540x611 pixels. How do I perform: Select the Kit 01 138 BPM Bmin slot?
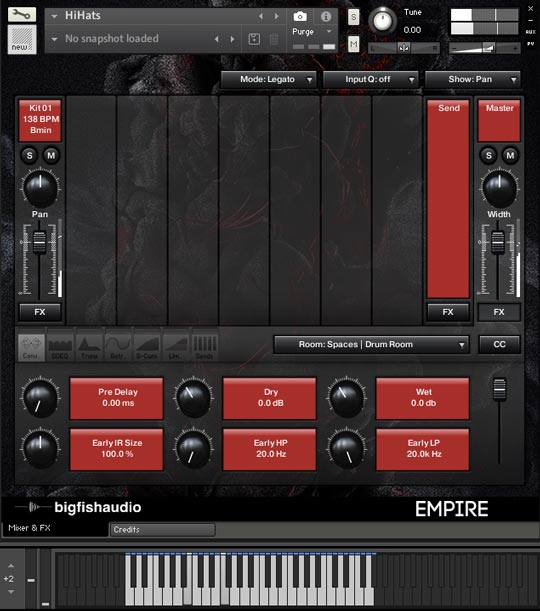pos(41,120)
